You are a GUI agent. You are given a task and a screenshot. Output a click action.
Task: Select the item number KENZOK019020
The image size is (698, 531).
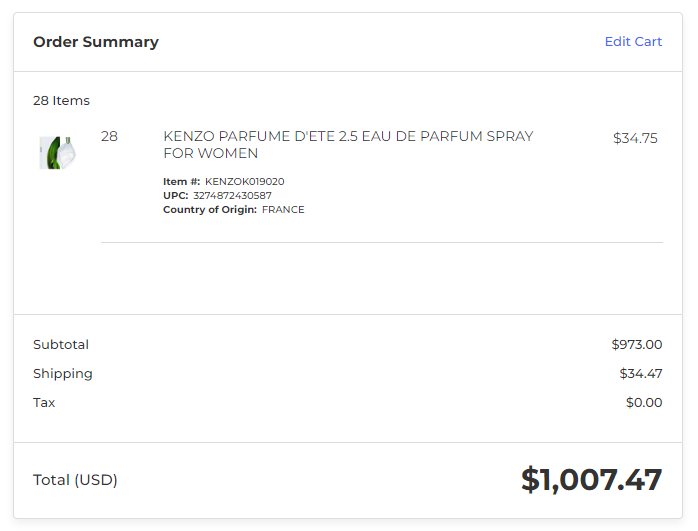click(x=244, y=182)
